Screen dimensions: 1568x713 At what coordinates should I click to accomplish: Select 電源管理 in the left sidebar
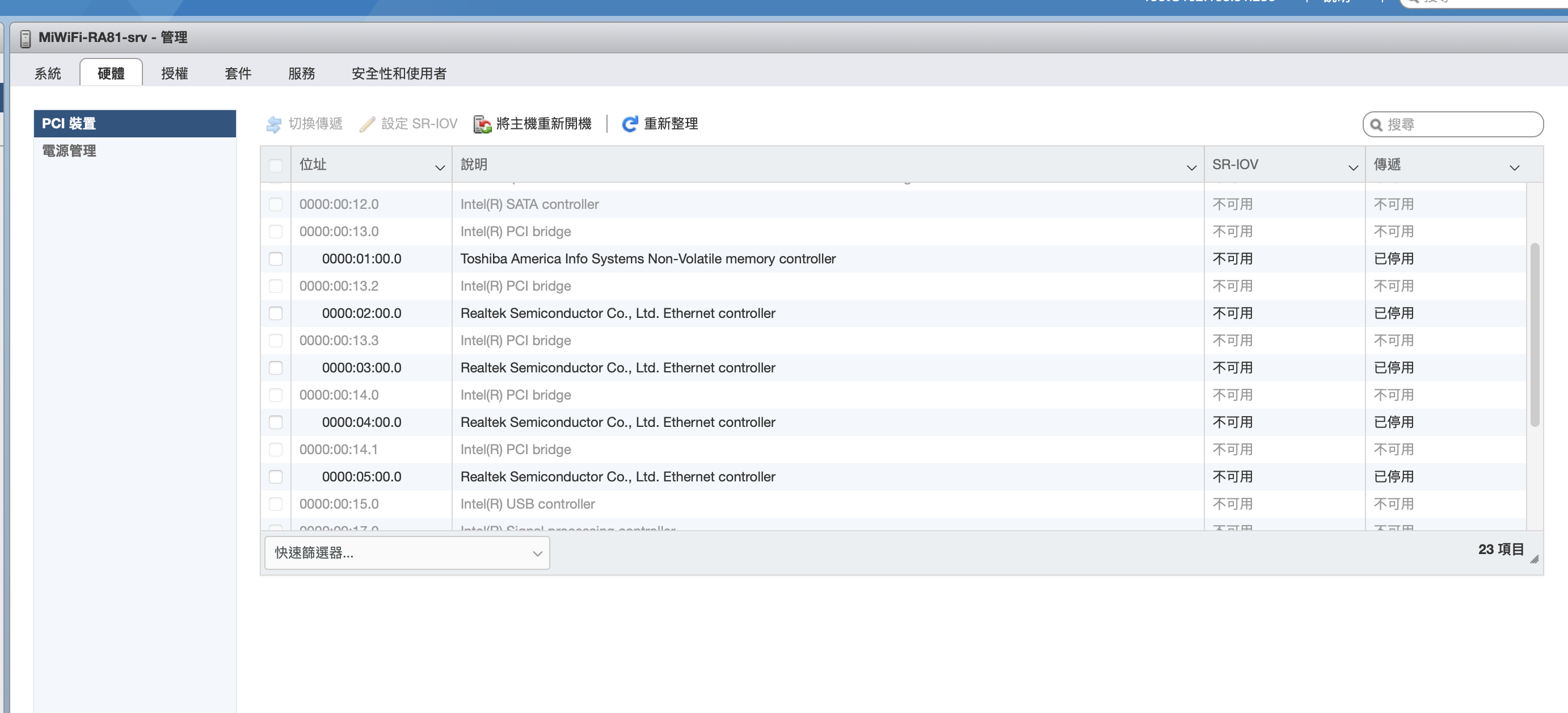[x=69, y=151]
